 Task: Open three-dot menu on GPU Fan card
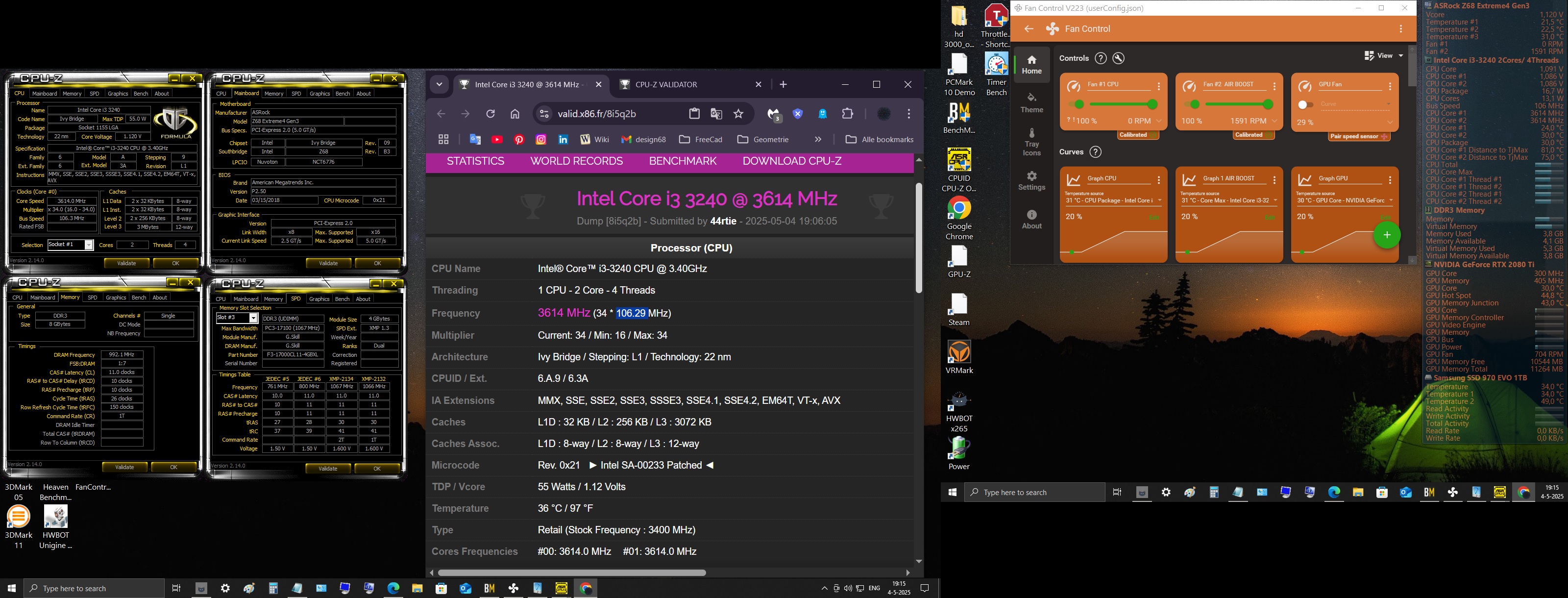pyautogui.click(x=1390, y=86)
